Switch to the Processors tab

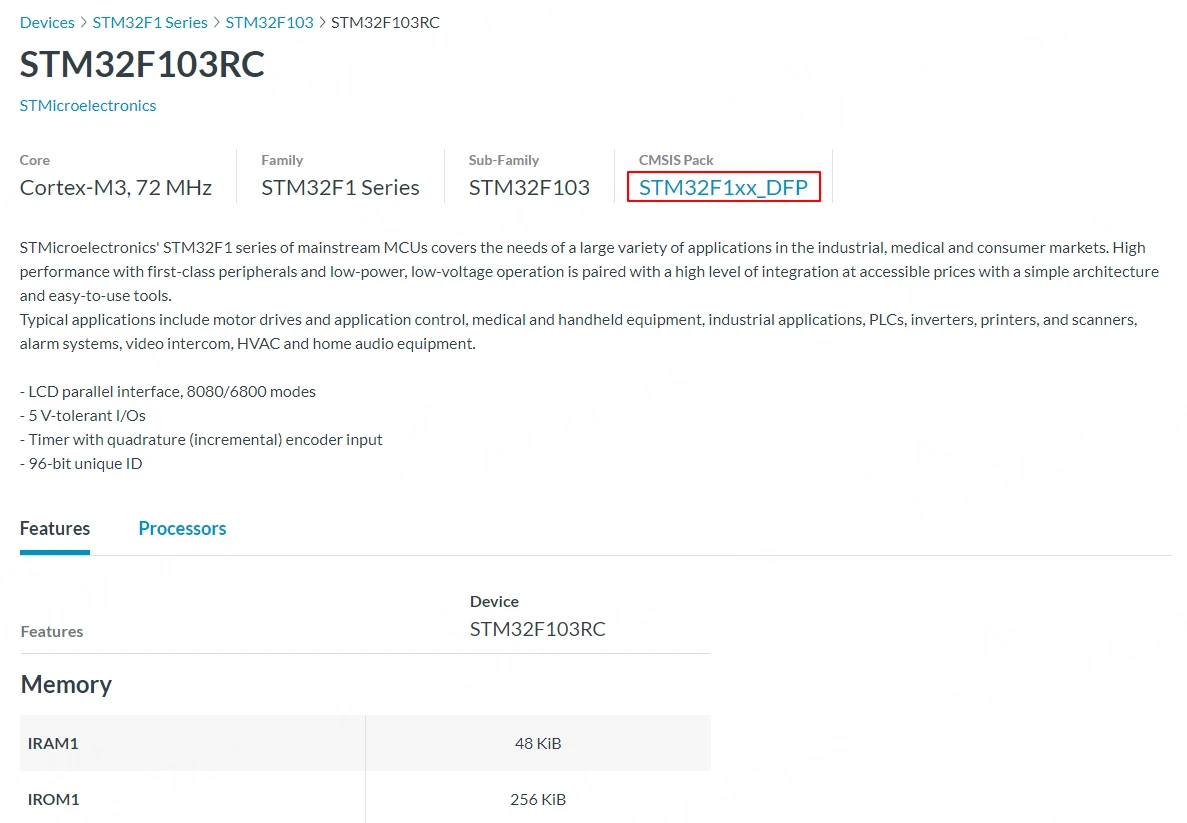(x=182, y=528)
